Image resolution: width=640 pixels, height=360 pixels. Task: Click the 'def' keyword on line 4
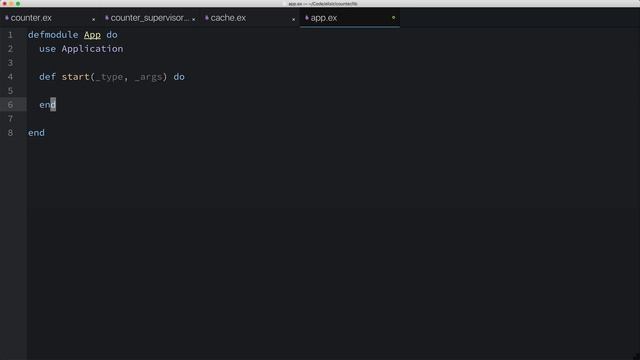(x=47, y=77)
